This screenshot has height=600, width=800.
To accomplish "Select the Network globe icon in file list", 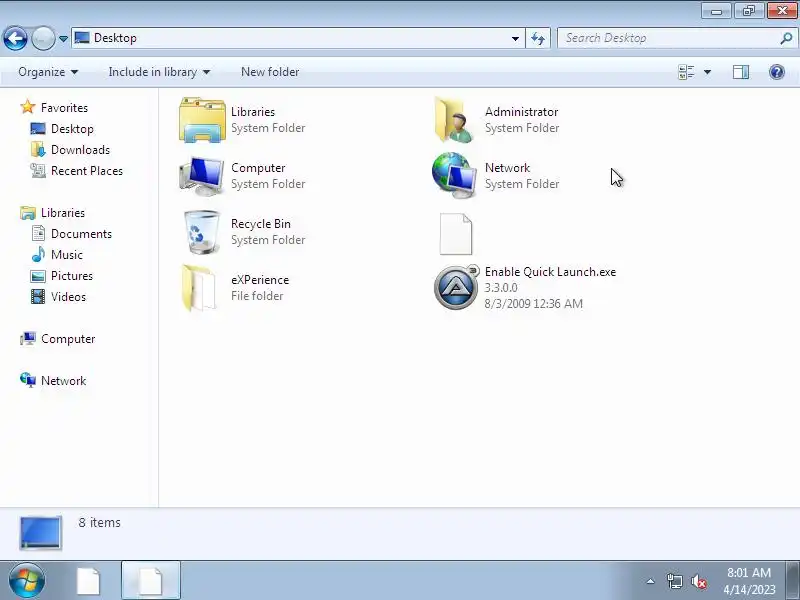I will [453, 176].
